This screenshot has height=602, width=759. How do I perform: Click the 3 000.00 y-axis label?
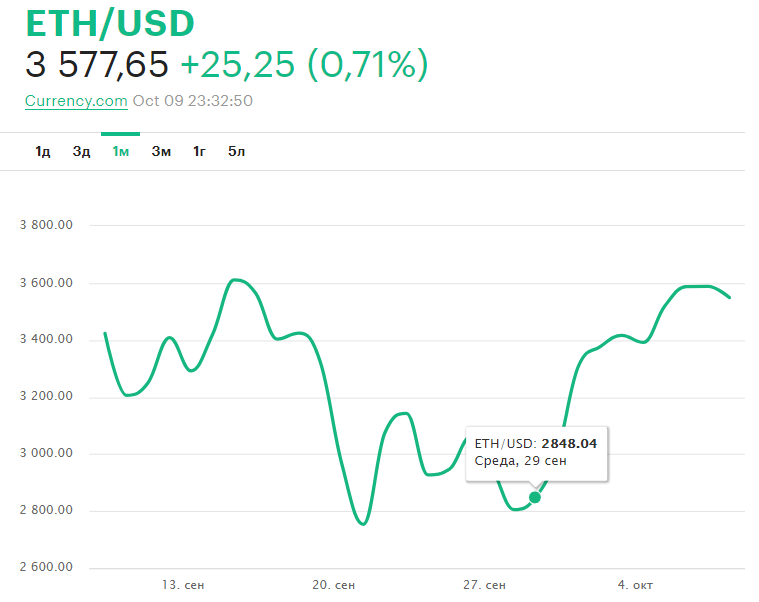pos(47,454)
